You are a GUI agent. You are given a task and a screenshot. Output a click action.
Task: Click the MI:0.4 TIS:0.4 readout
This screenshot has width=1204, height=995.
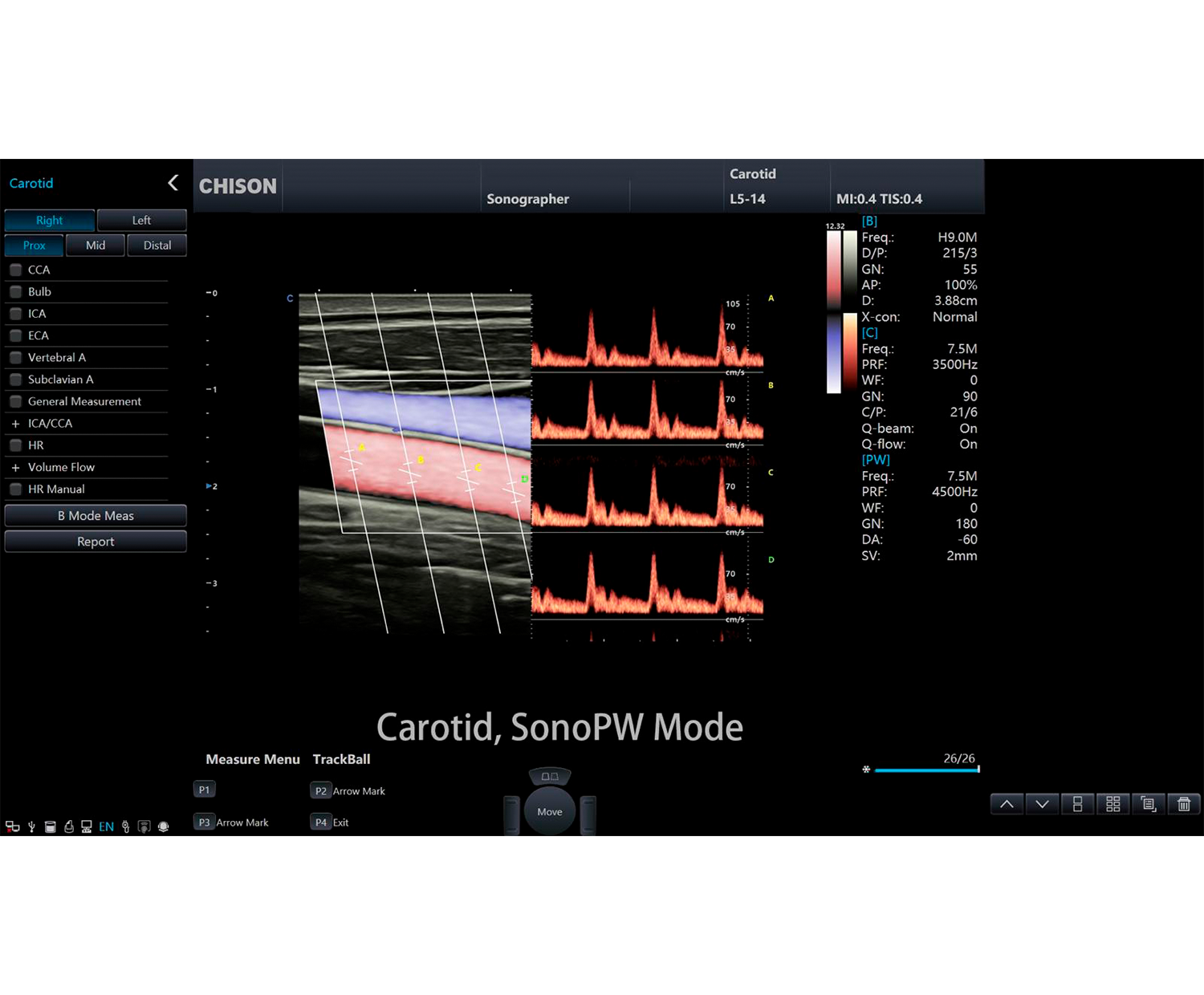[x=879, y=199]
